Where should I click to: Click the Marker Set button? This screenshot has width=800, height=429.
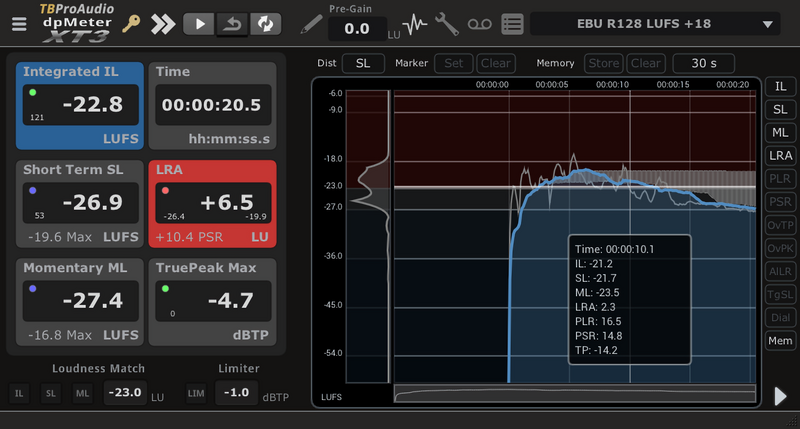click(x=453, y=63)
